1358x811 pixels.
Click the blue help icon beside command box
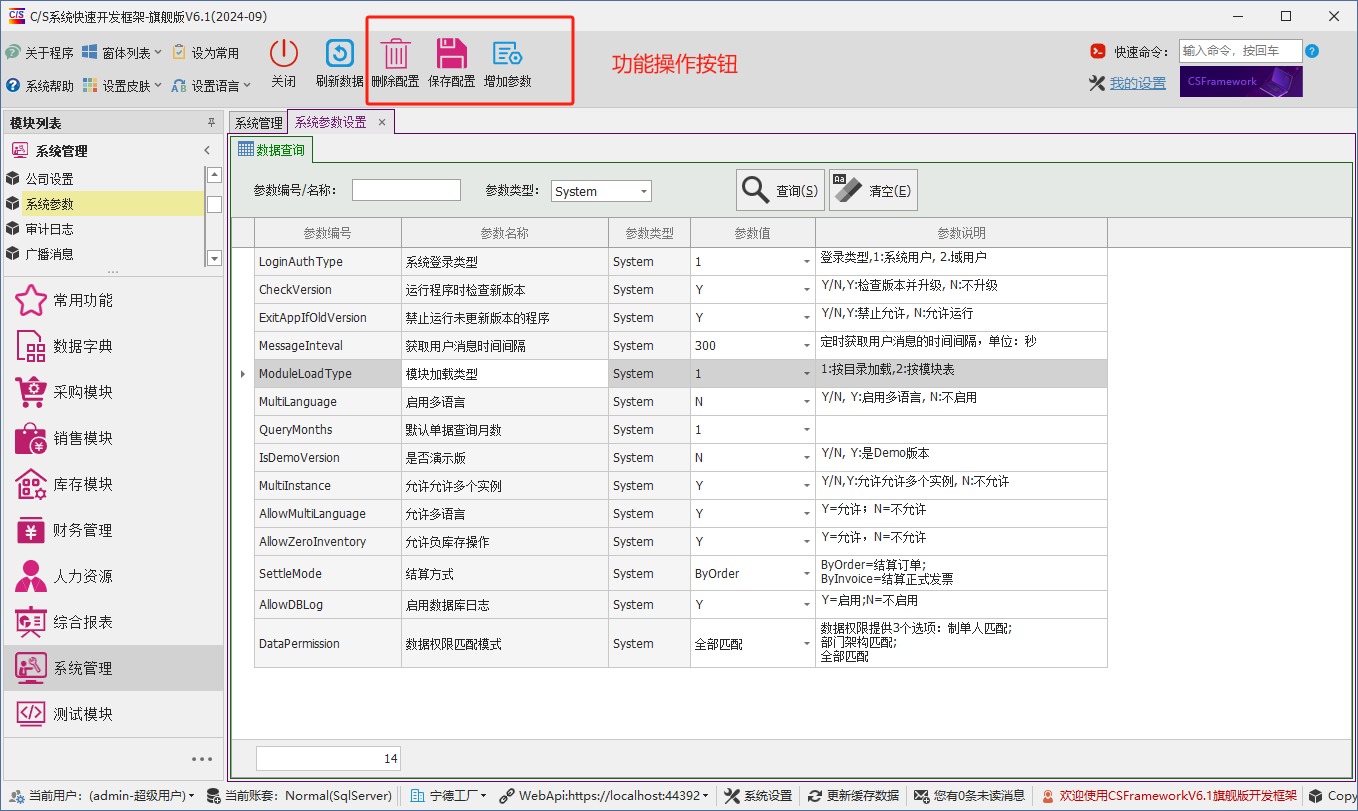(1312, 51)
